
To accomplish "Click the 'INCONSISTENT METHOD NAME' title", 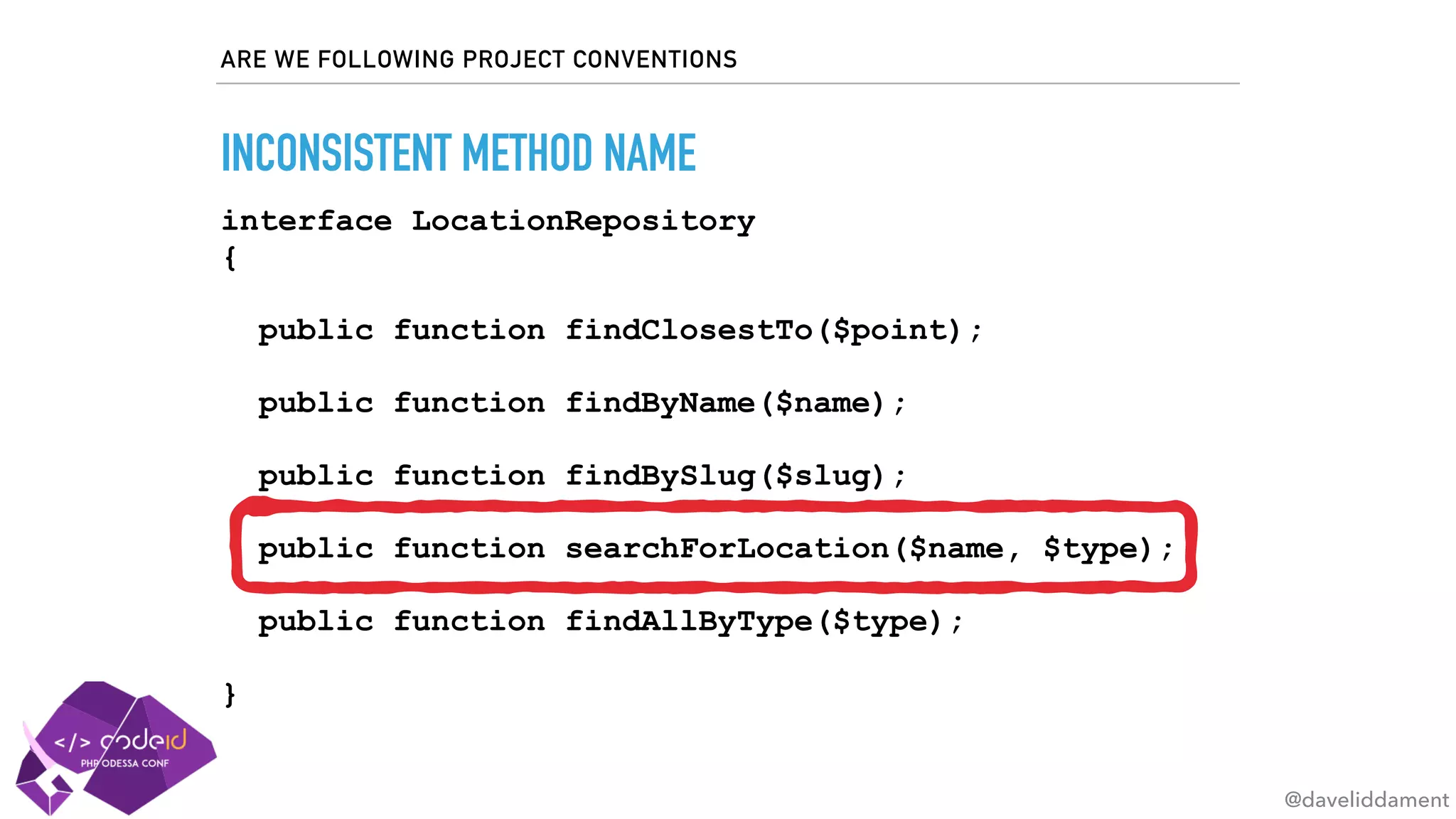I will [x=459, y=153].
